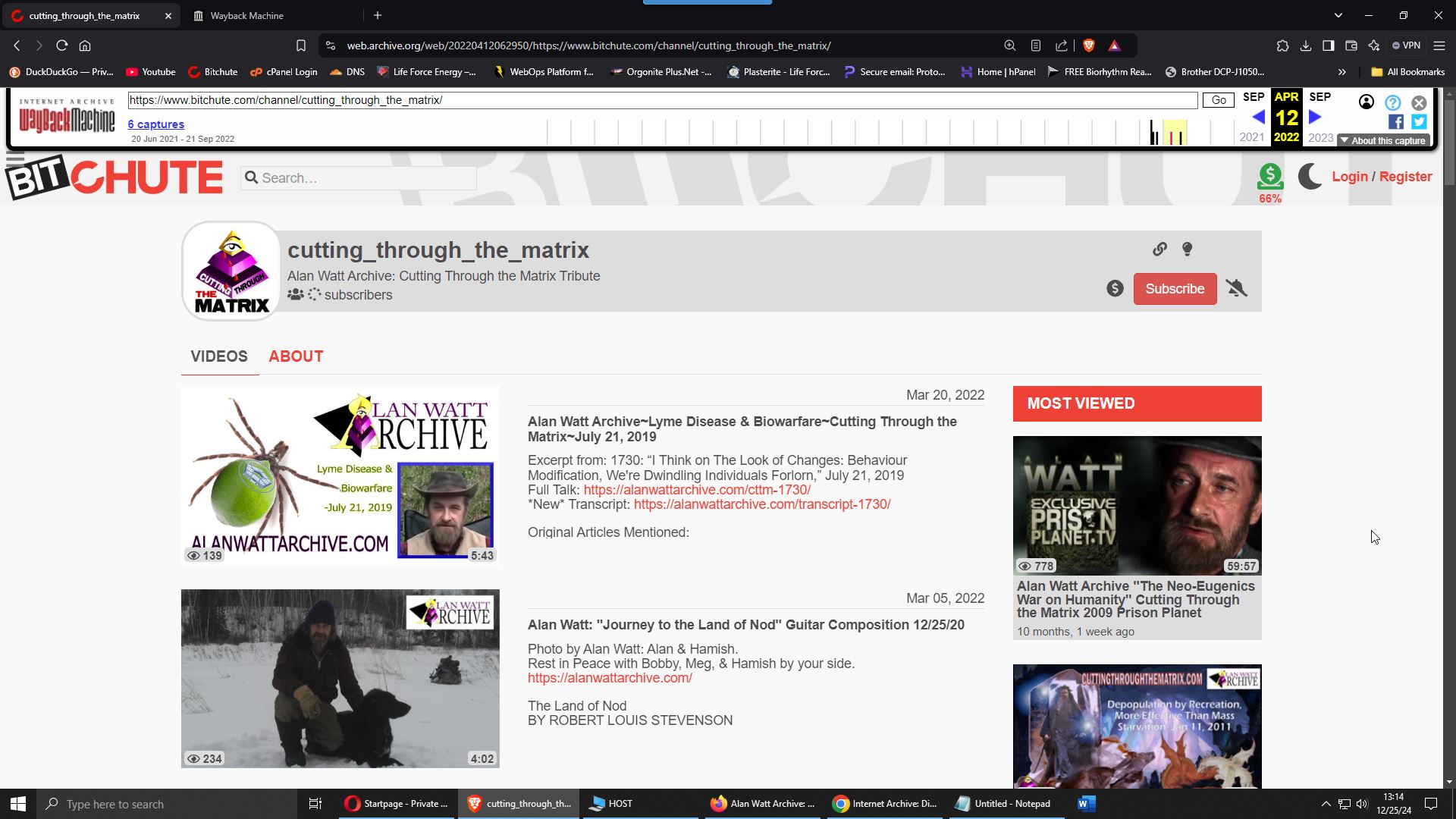Open the green dollar funding icon
1456x819 pixels.
[1270, 177]
